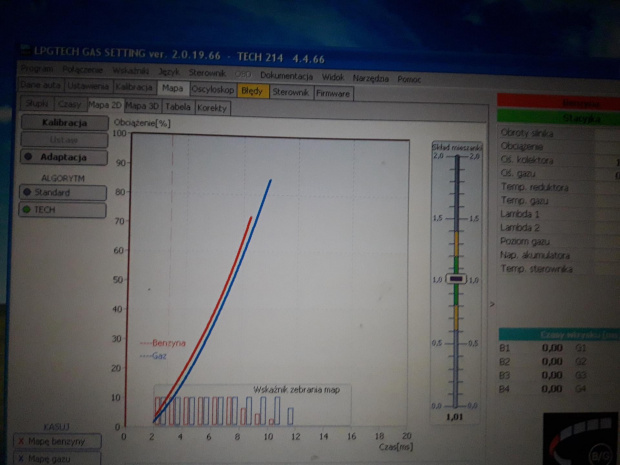This screenshot has width=620, height=465.
Task: Click the Obroty silnika parameter row
Action: tap(558, 133)
